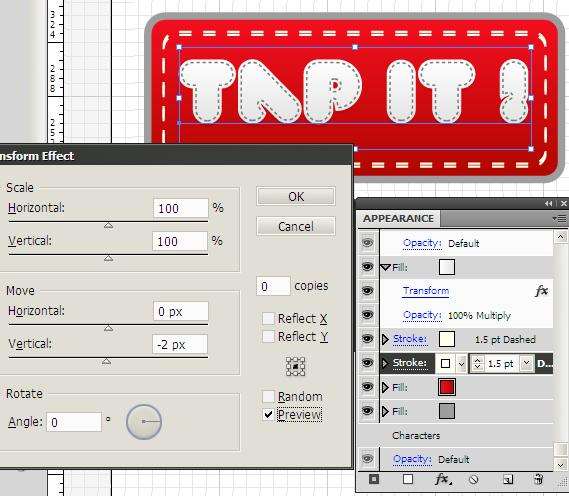Hide the red Fill visibility eye

click(367, 387)
